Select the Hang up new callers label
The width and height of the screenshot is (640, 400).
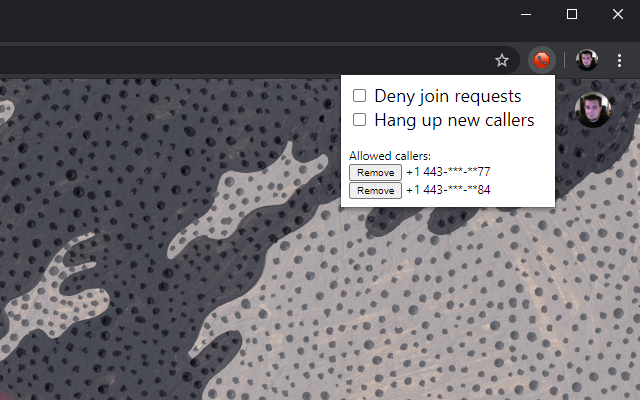(454, 120)
